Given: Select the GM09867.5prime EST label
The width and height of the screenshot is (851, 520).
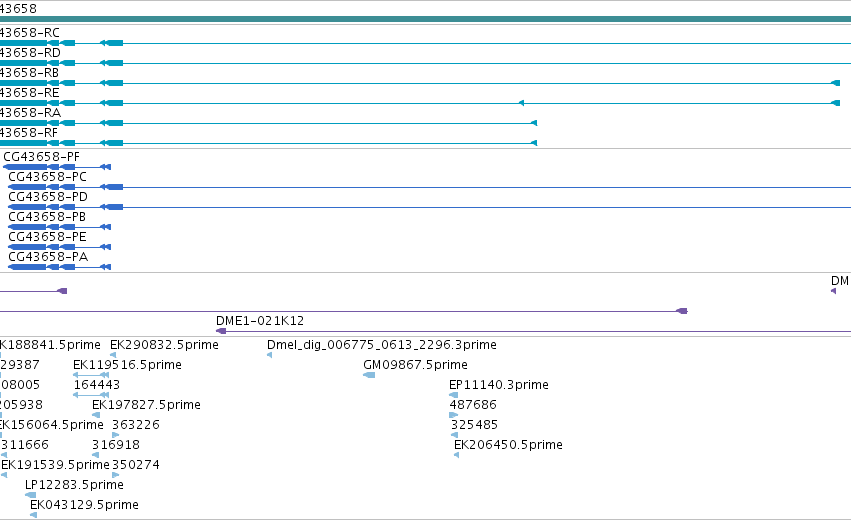Looking at the screenshot, I should (416, 365).
